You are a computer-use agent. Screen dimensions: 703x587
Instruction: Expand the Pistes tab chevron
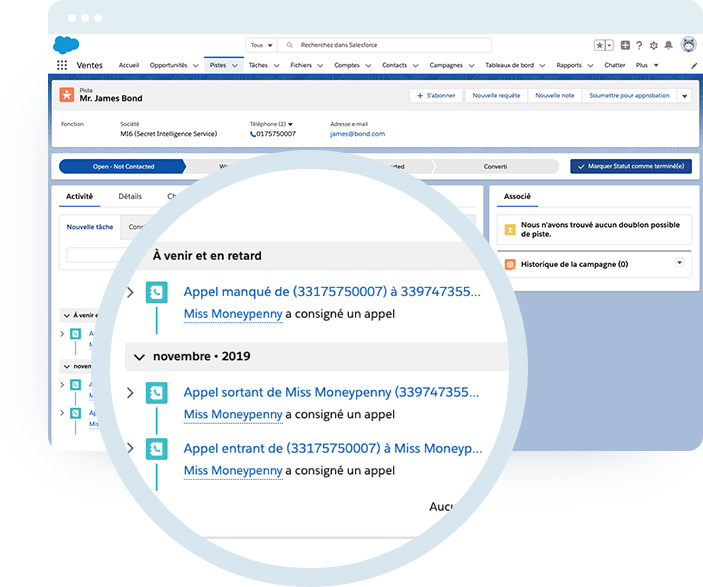[x=234, y=66]
